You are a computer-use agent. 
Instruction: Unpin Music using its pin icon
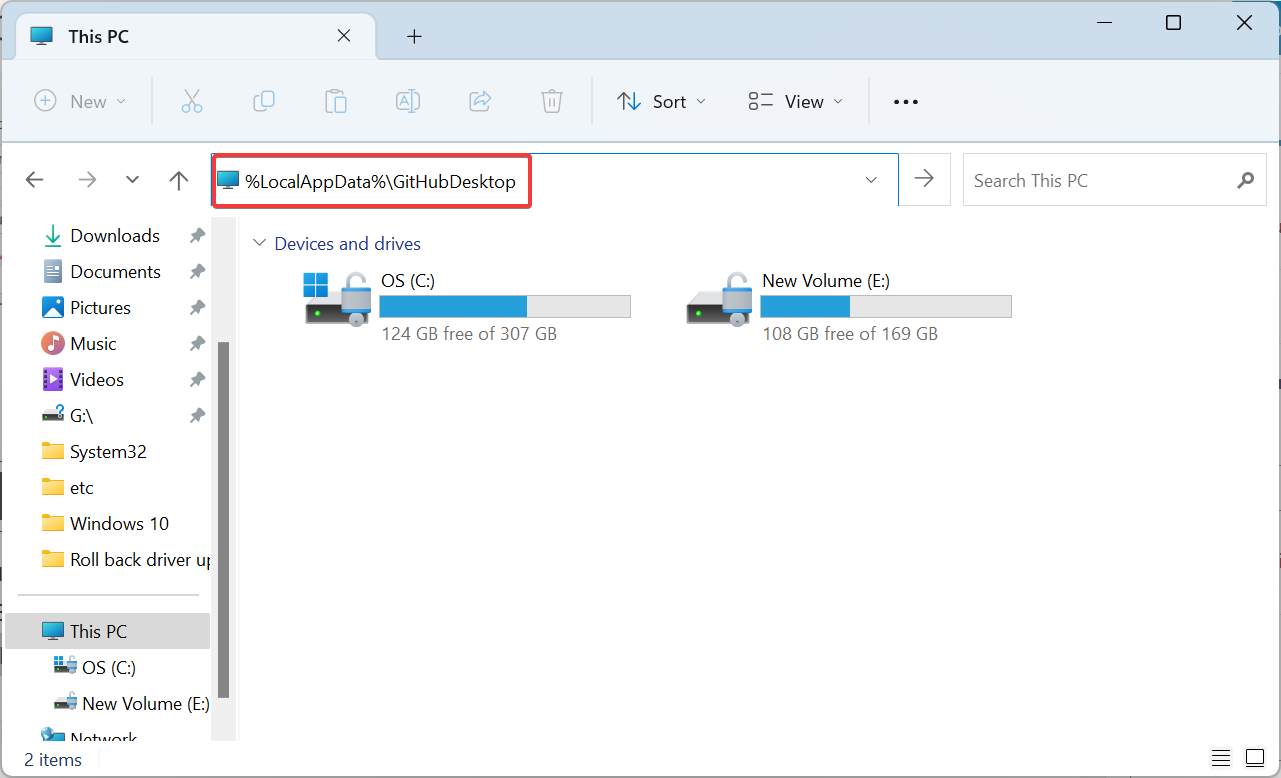coord(198,344)
